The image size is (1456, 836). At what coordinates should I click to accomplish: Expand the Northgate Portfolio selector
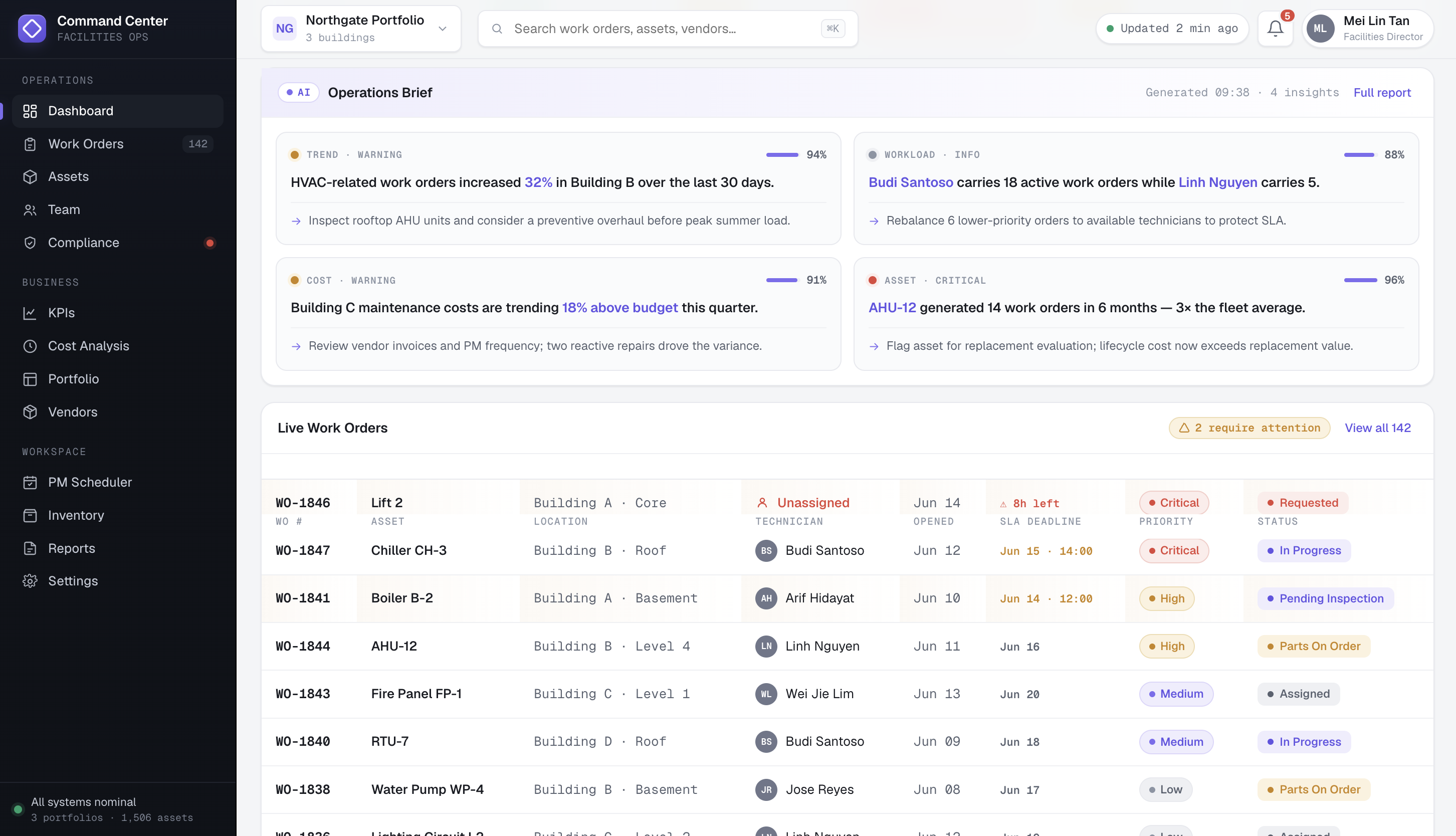(361, 28)
